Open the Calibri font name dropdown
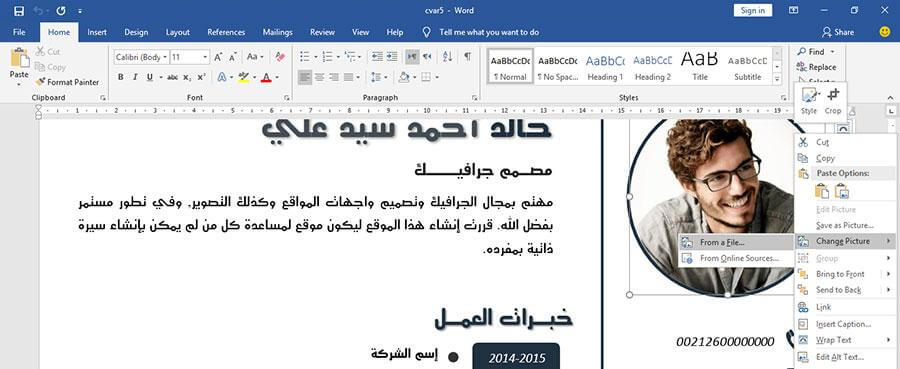This screenshot has width=900, height=369. [165, 57]
